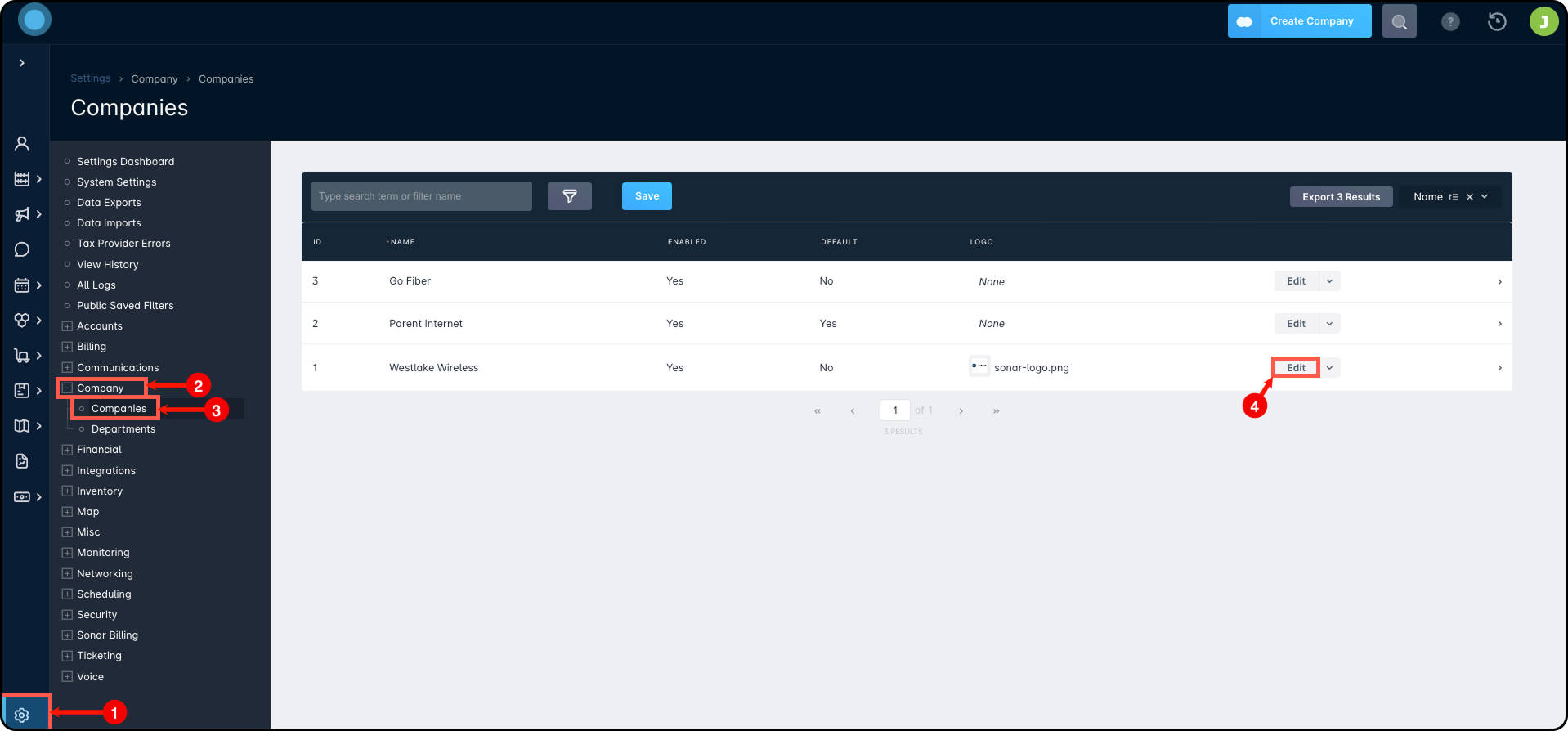The width and height of the screenshot is (1568, 731).
Task: Open Settings Dashboard in the tree
Action: (x=125, y=162)
